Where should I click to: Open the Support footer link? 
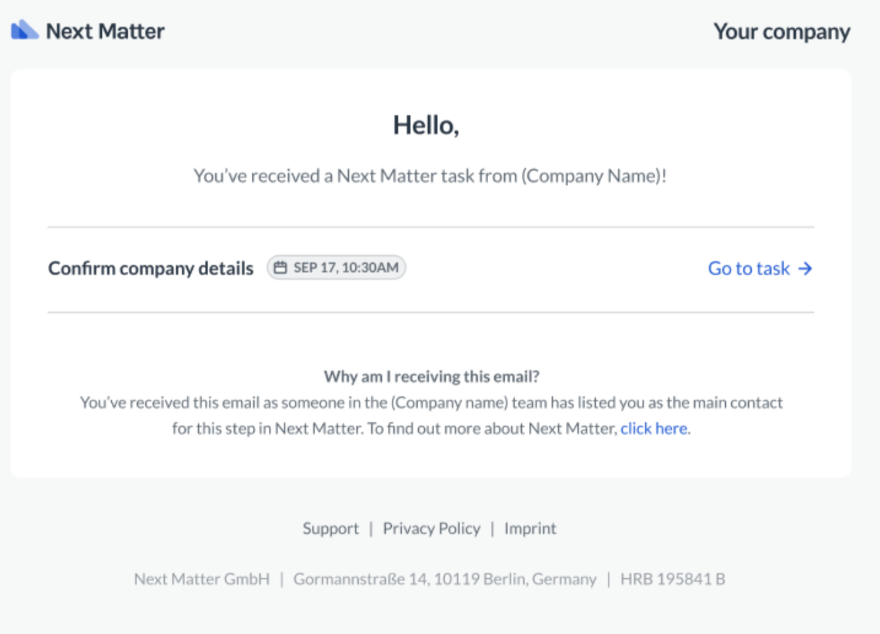pyautogui.click(x=331, y=529)
